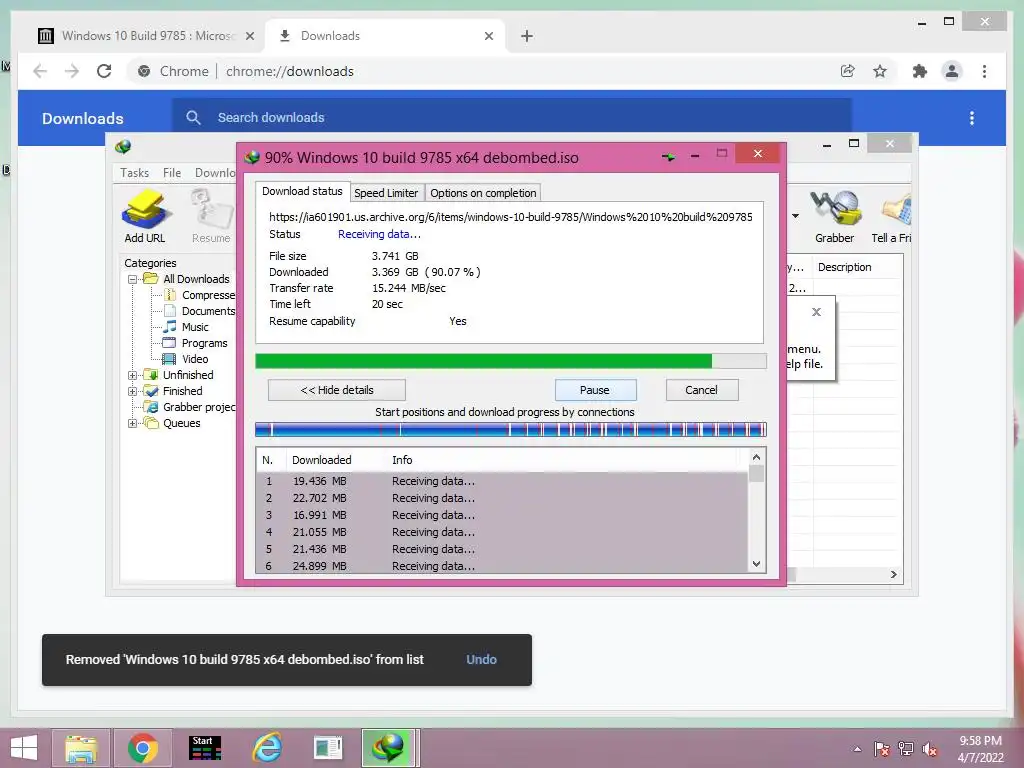
Task: Click the search magnifier in Downloads page
Action: (x=193, y=118)
